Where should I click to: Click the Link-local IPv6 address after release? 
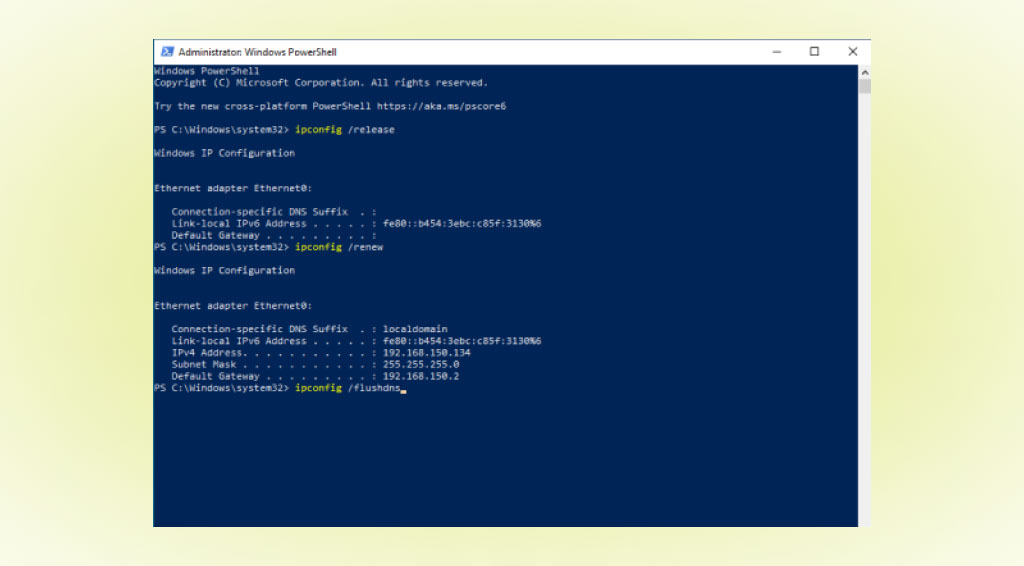pyautogui.click(x=462, y=224)
